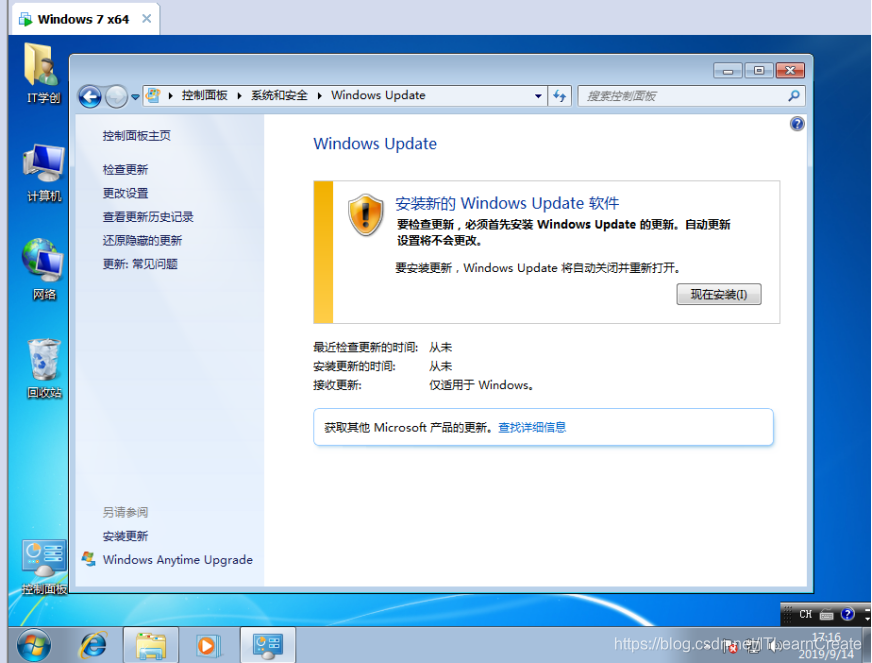Select the 控制面板 breadcrumb

(204, 95)
